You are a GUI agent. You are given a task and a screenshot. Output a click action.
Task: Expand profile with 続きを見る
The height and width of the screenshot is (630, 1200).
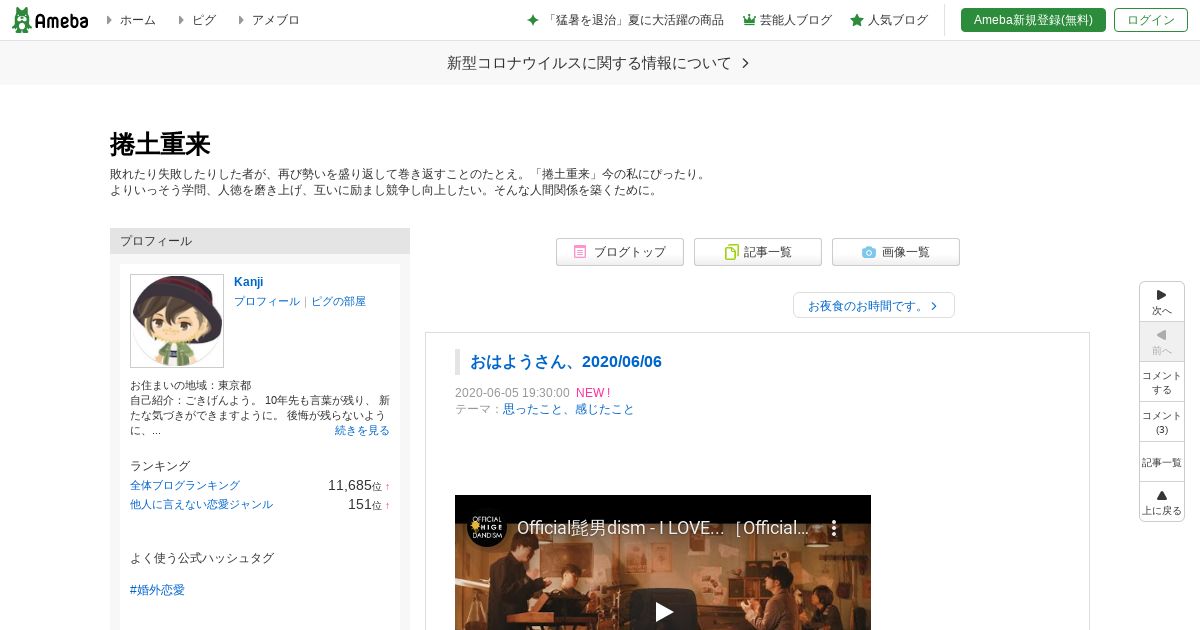pos(362,430)
